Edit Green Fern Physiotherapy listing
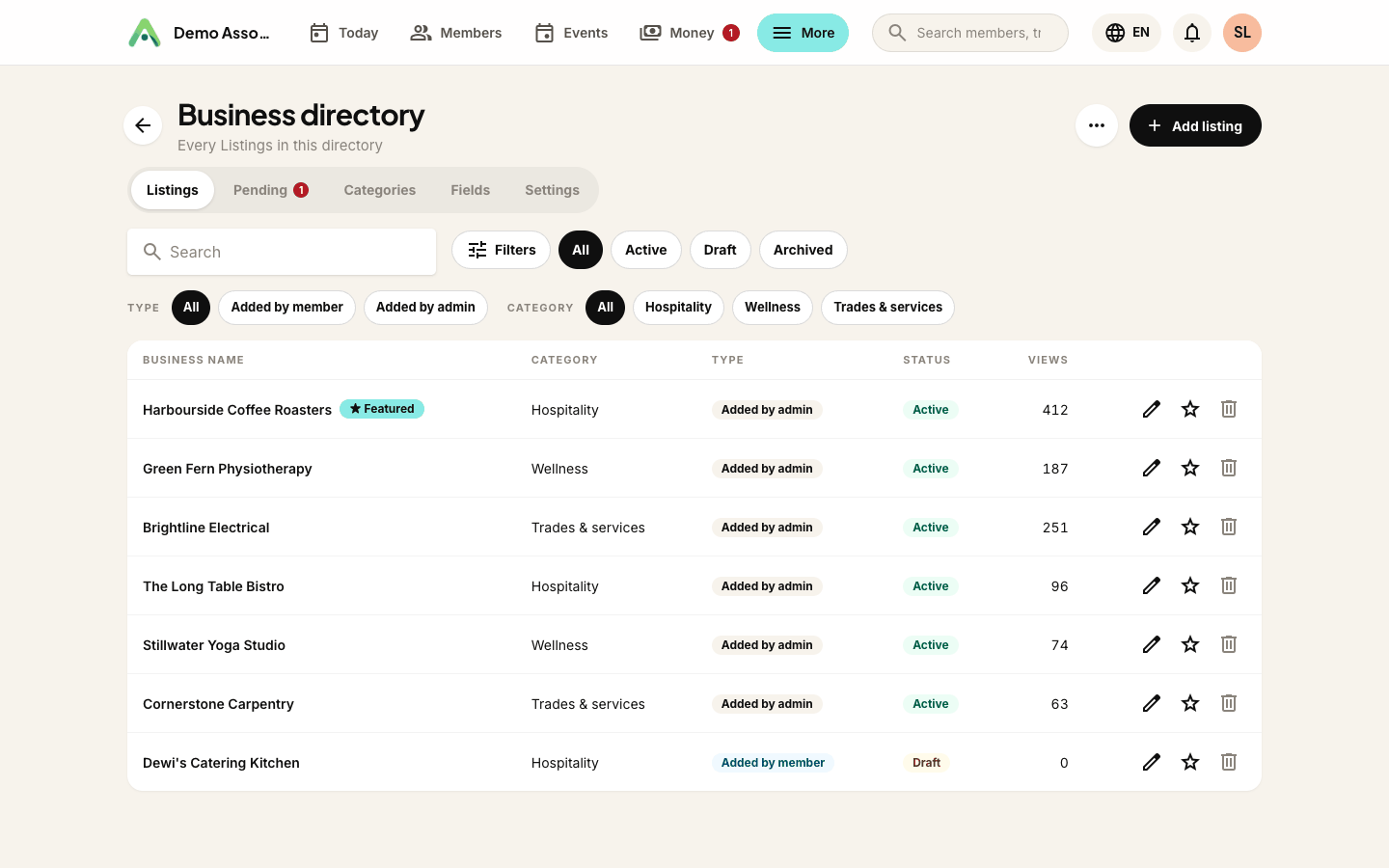The width and height of the screenshot is (1389, 868). point(1152,468)
